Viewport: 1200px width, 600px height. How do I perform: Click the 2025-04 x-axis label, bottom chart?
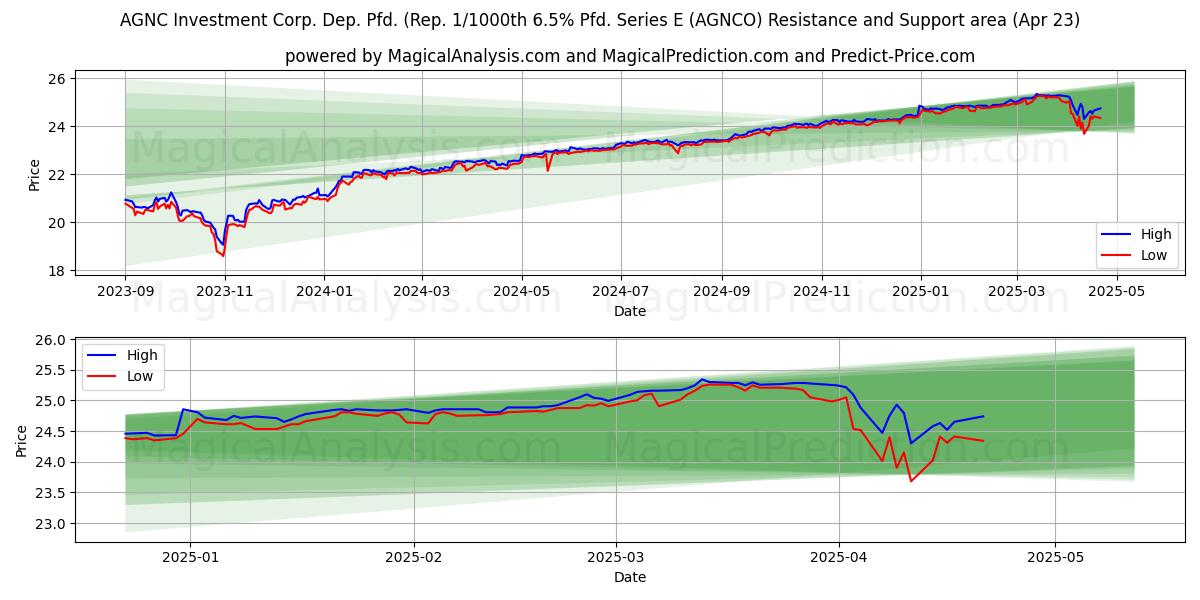[839, 557]
